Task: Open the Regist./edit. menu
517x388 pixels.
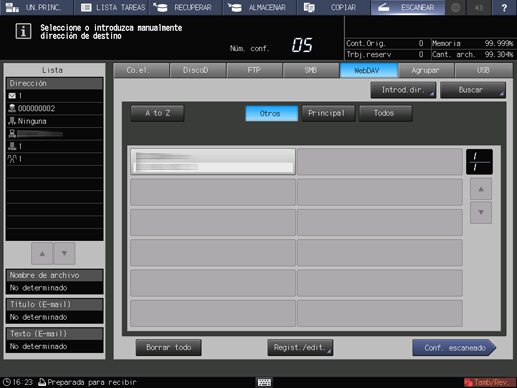Action: point(300,348)
